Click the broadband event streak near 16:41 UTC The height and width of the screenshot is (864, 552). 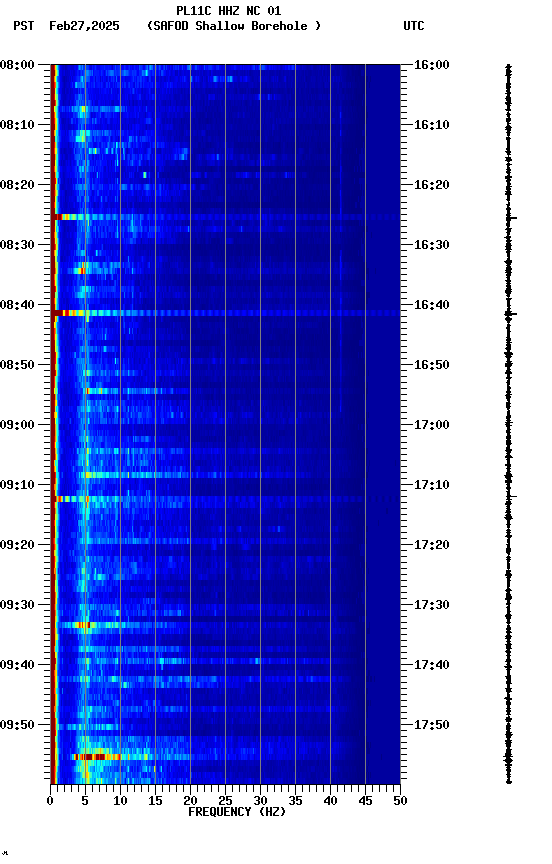[x=225, y=313]
